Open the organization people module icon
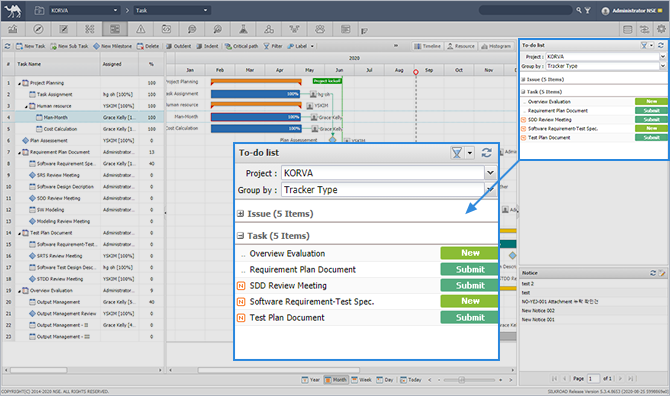 tap(269, 29)
